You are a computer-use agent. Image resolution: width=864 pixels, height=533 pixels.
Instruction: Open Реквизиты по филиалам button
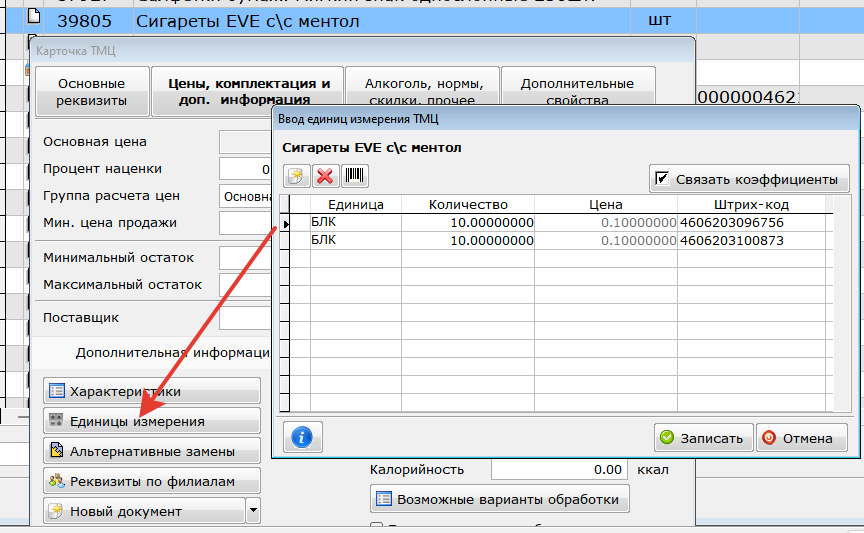[x=152, y=481]
